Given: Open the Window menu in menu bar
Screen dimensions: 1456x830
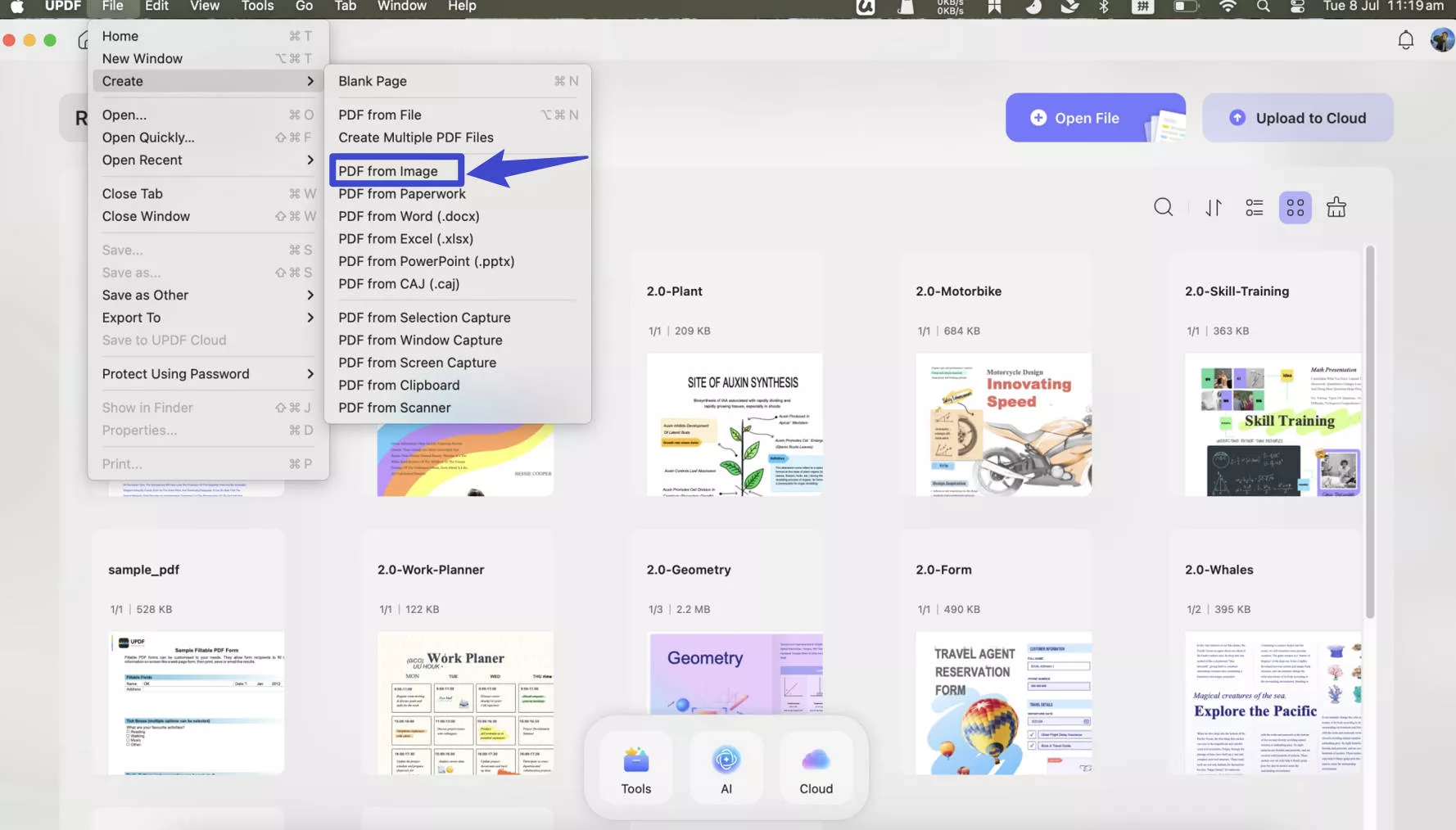Looking at the screenshot, I should click(401, 7).
